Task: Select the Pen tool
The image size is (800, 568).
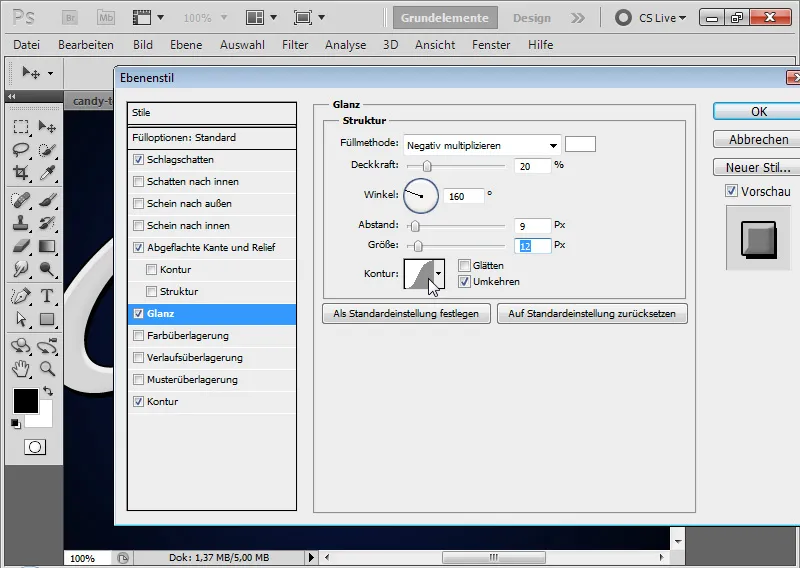Action: (20, 296)
